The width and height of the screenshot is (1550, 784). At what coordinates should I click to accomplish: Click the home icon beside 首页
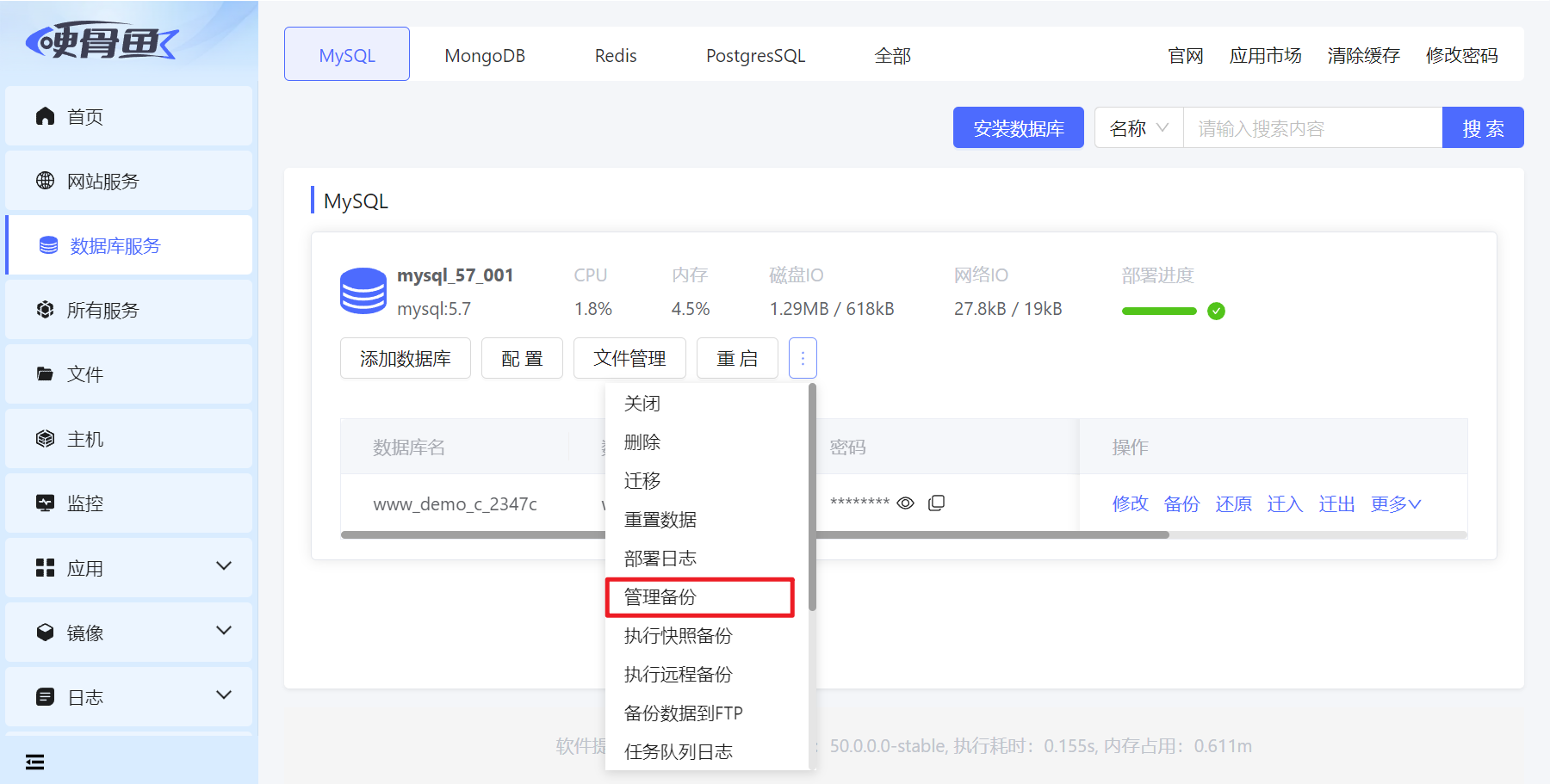[45, 116]
